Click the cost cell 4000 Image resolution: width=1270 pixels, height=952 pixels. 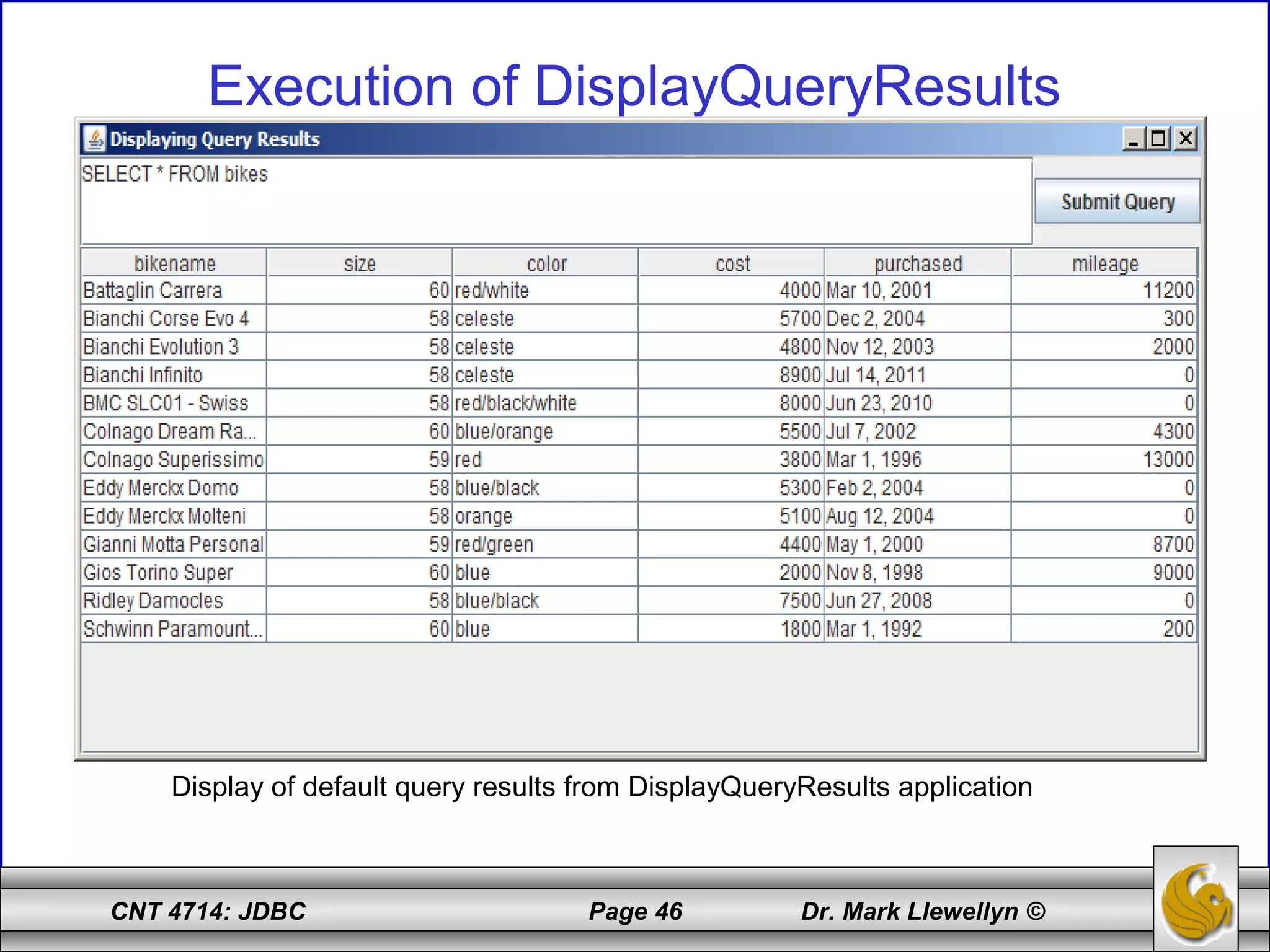[x=732, y=290]
